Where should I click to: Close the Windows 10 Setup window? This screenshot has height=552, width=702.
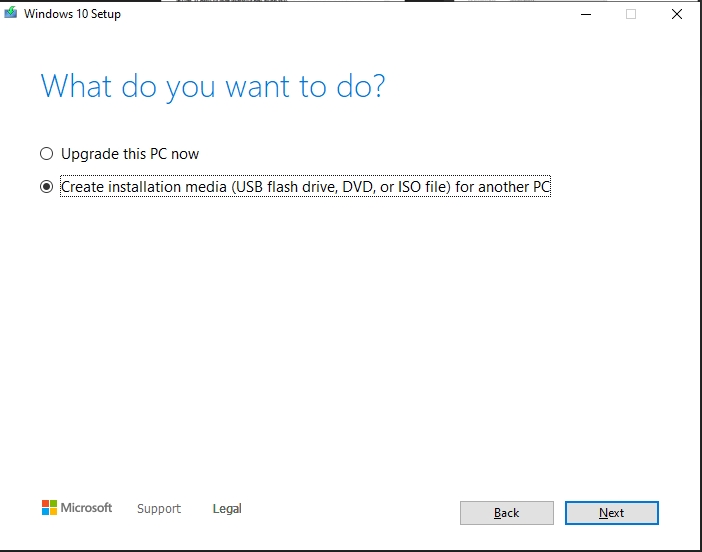(x=677, y=14)
